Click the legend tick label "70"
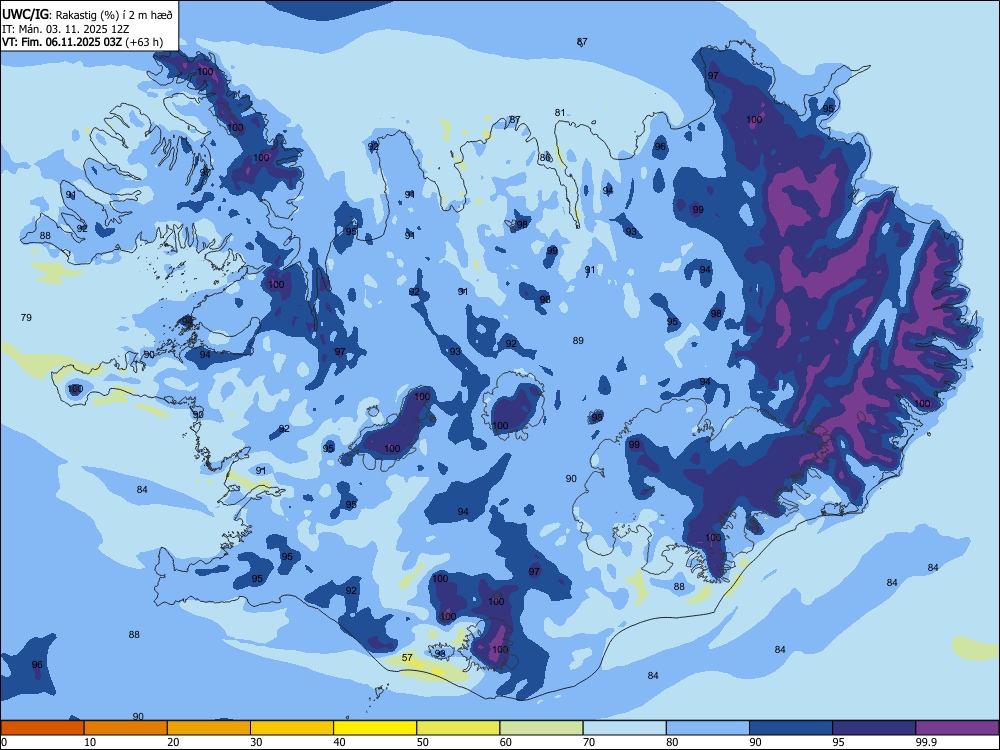 (589, 742)
